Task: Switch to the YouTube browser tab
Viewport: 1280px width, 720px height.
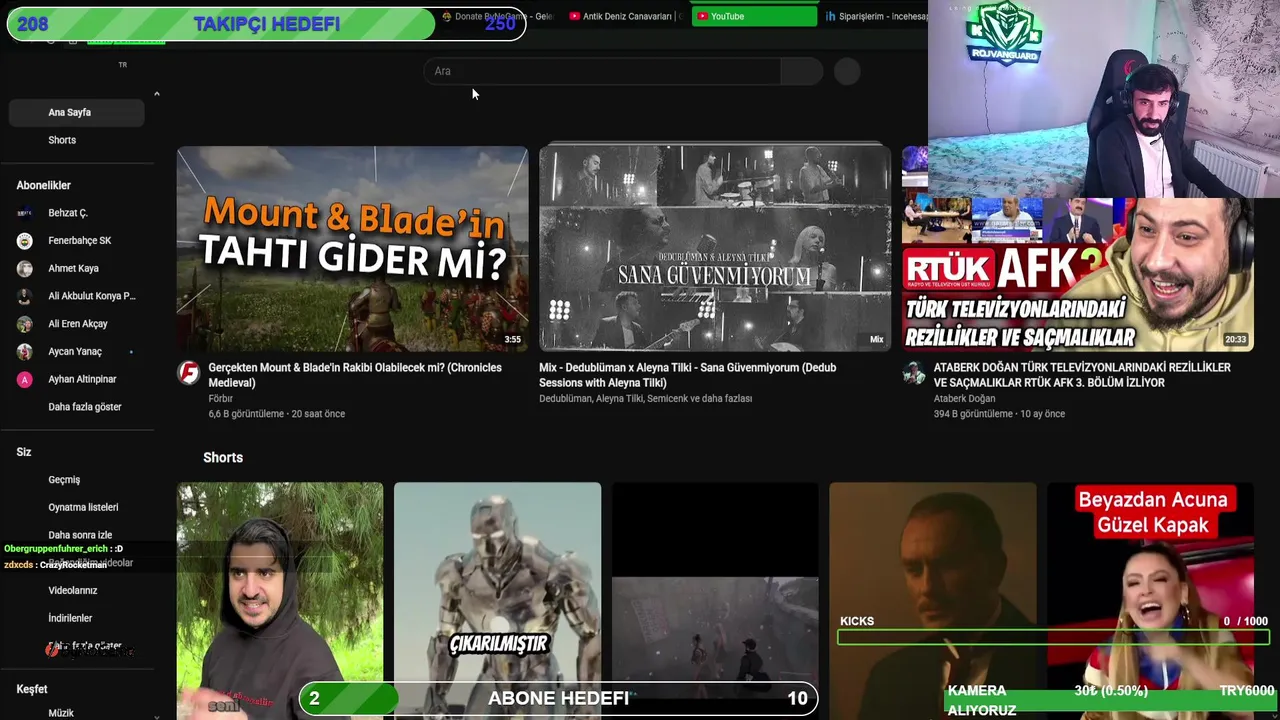Action: [x=754, y=16]
